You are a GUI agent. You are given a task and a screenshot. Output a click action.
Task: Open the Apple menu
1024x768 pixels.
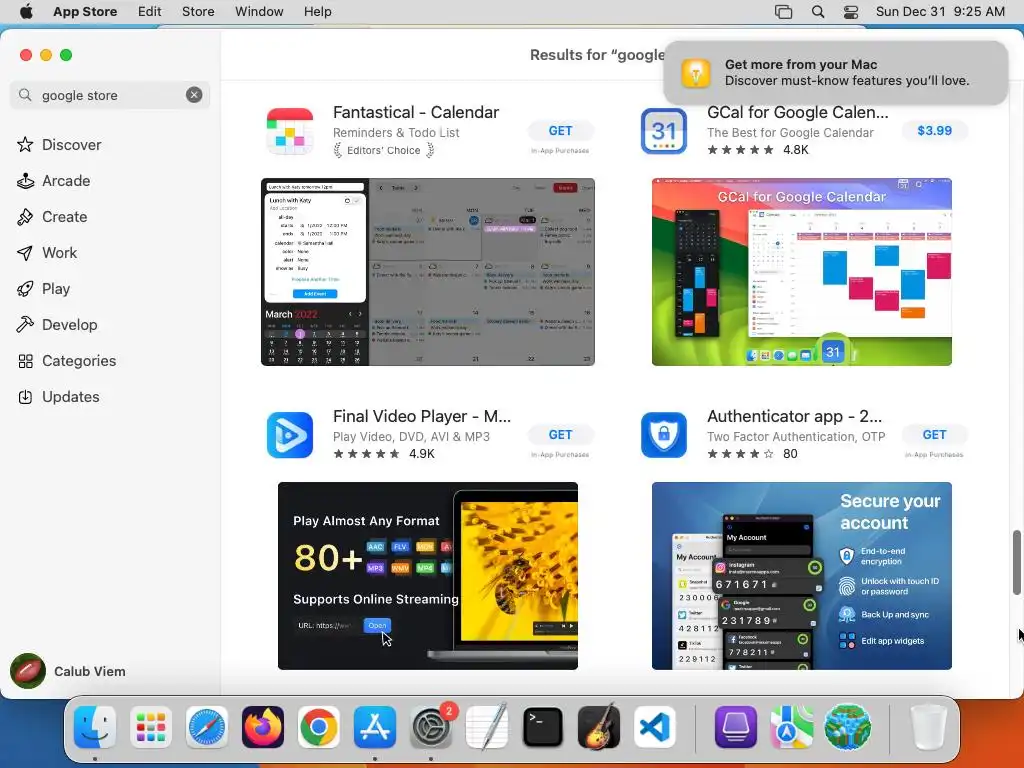pyautogui.click(x=26, y=12)
